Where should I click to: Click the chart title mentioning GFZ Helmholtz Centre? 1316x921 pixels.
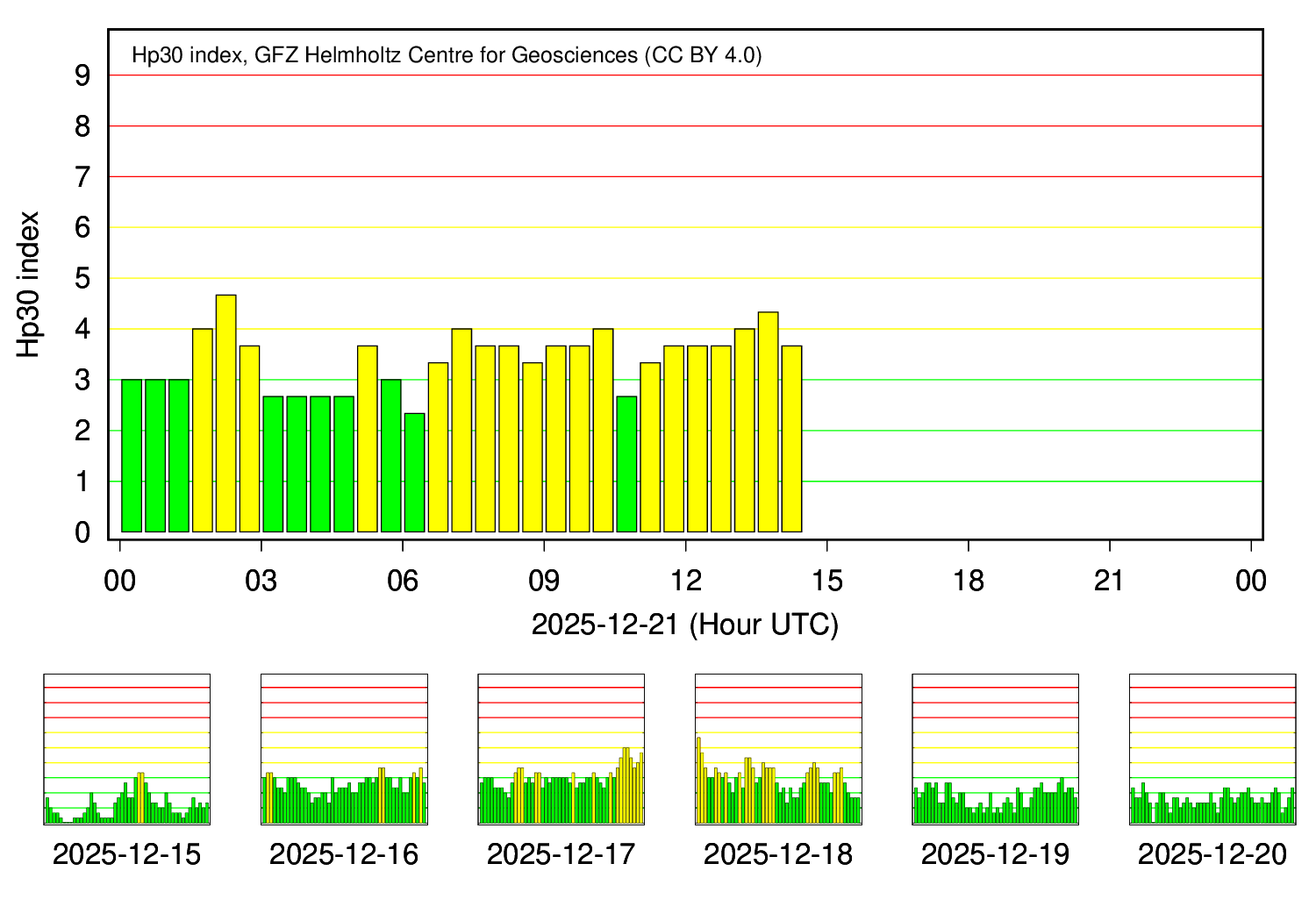(447, 55)
